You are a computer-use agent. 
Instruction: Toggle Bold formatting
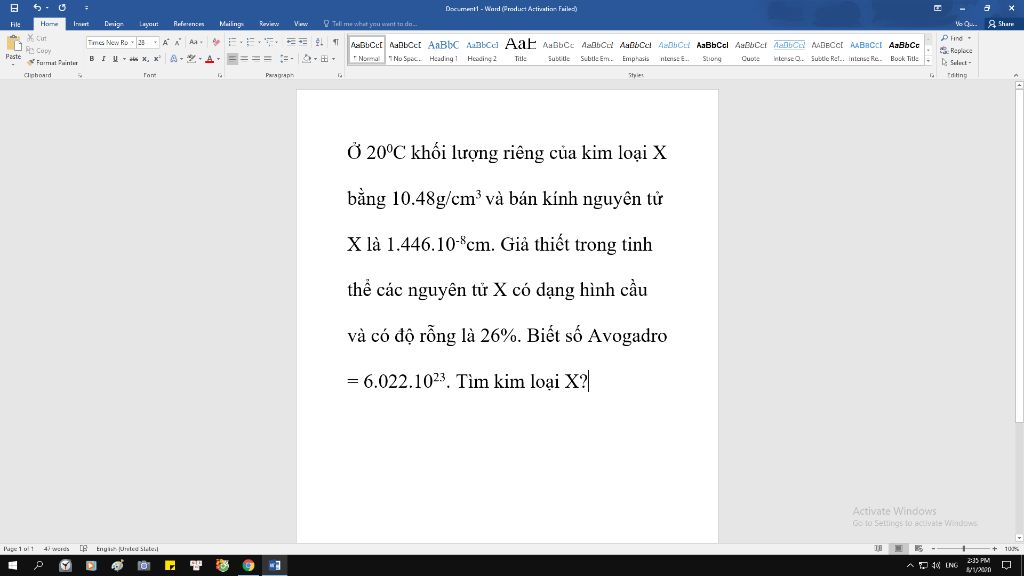coord(91,59)
